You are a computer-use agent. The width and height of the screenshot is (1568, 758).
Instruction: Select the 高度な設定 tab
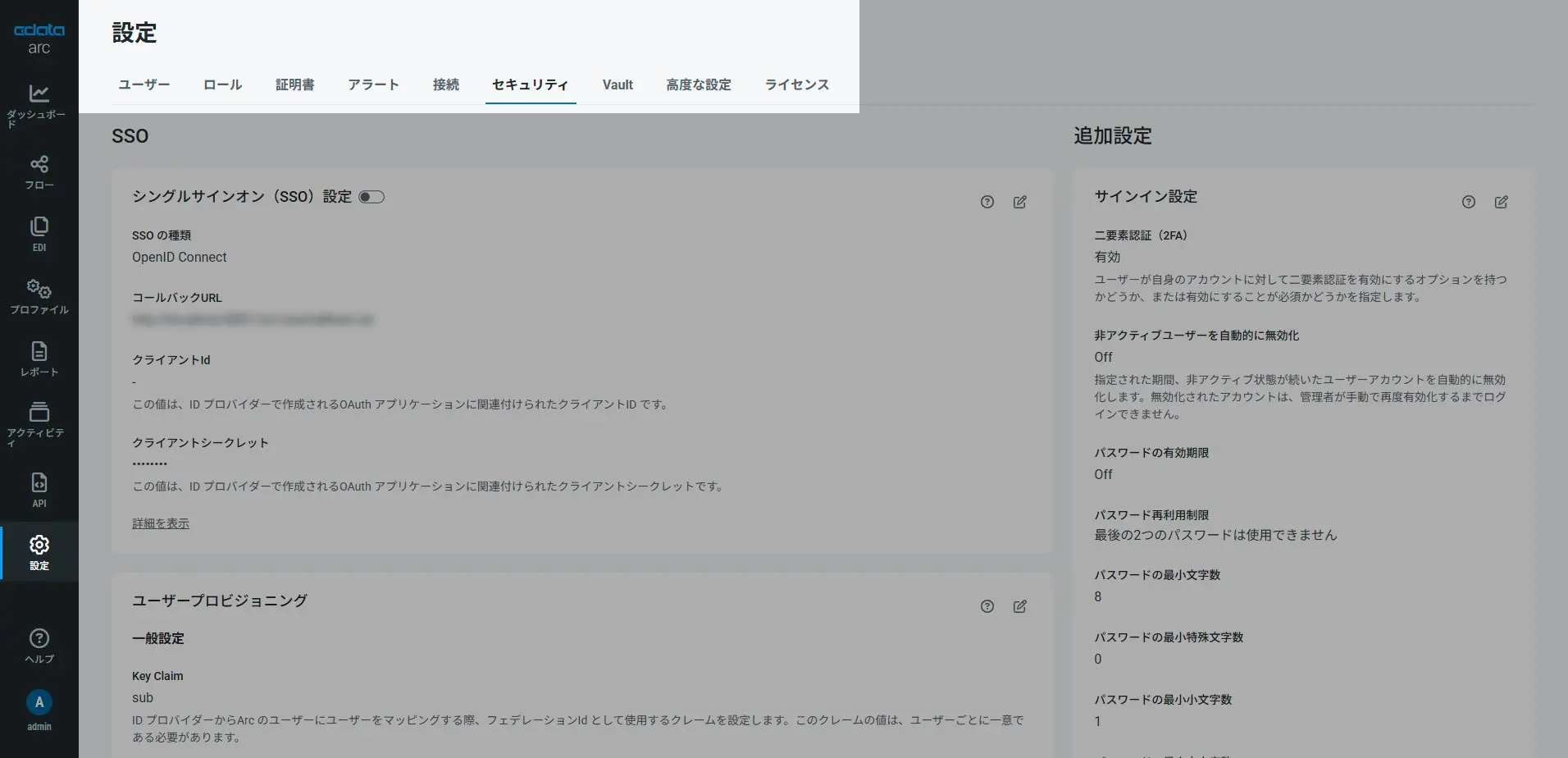[698, 84]
